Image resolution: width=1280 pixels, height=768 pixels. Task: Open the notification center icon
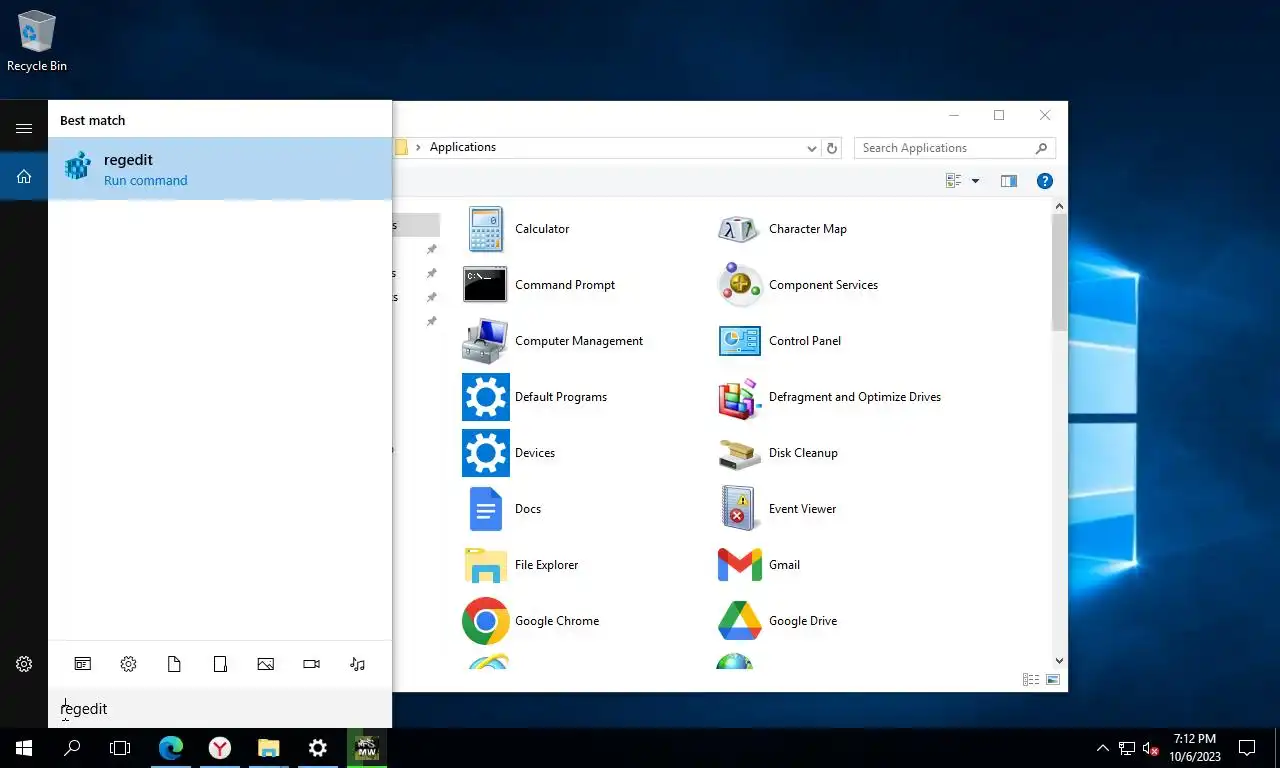tap(1247, 748)
